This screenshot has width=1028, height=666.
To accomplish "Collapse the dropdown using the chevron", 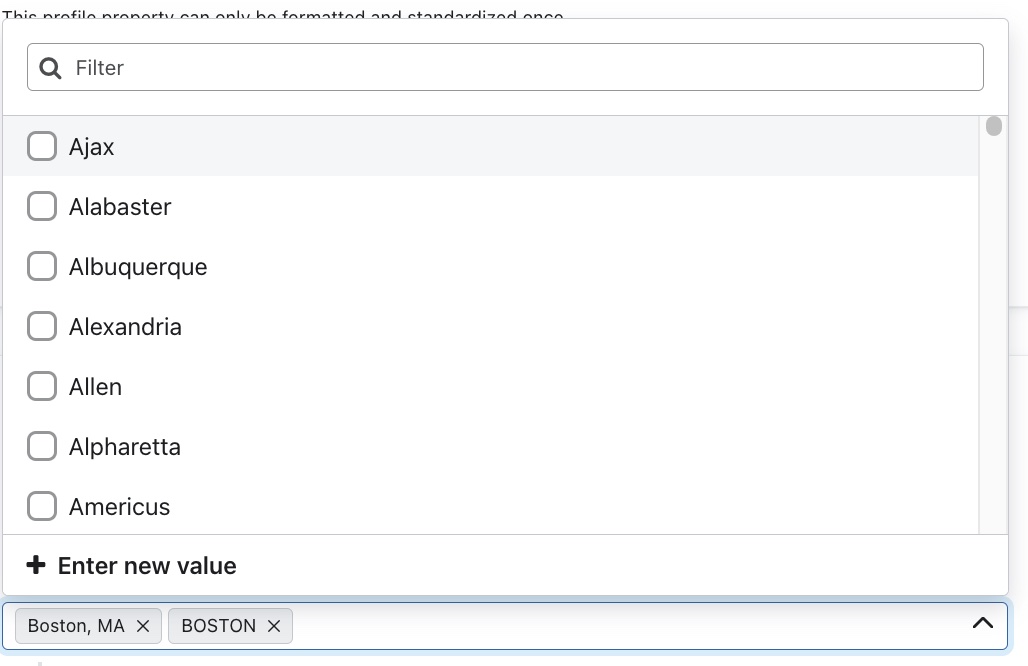I will click(x=981, y=621).
